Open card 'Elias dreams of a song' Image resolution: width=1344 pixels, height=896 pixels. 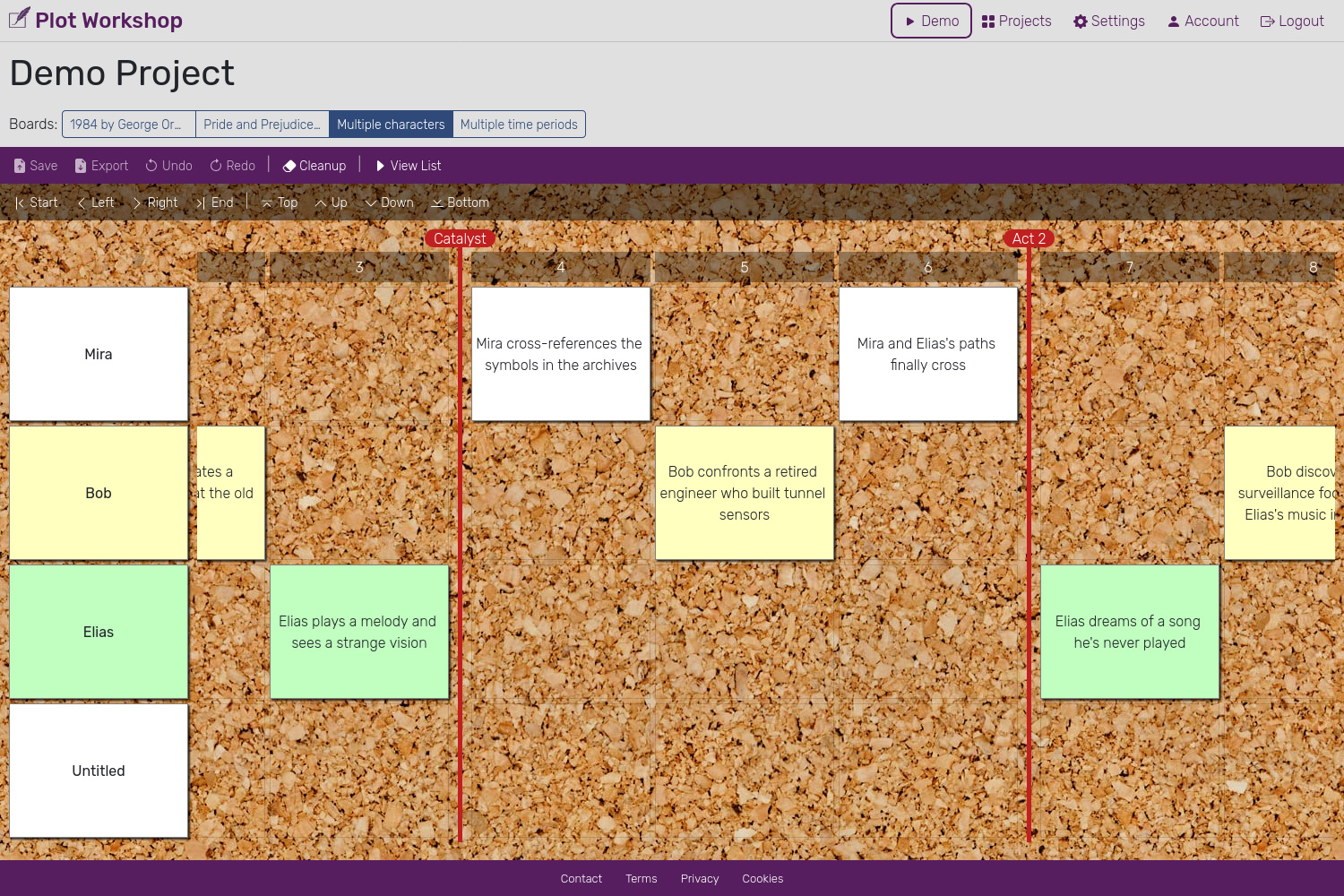[x=1130, y=632]
